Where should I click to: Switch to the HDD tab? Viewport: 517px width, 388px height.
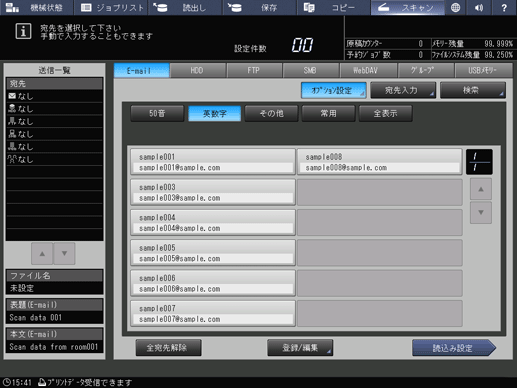tap(198, 70)
